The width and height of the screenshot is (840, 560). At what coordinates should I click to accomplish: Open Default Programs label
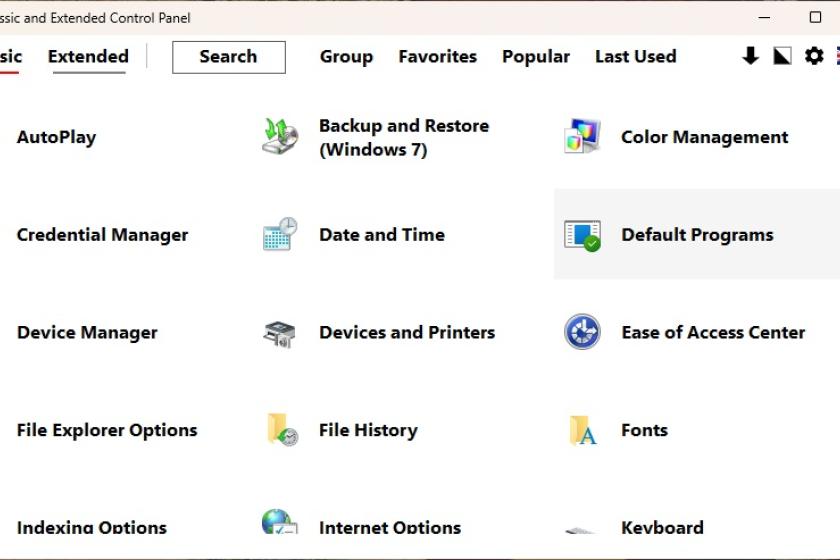pyautogui.click(x=697, y=235)
